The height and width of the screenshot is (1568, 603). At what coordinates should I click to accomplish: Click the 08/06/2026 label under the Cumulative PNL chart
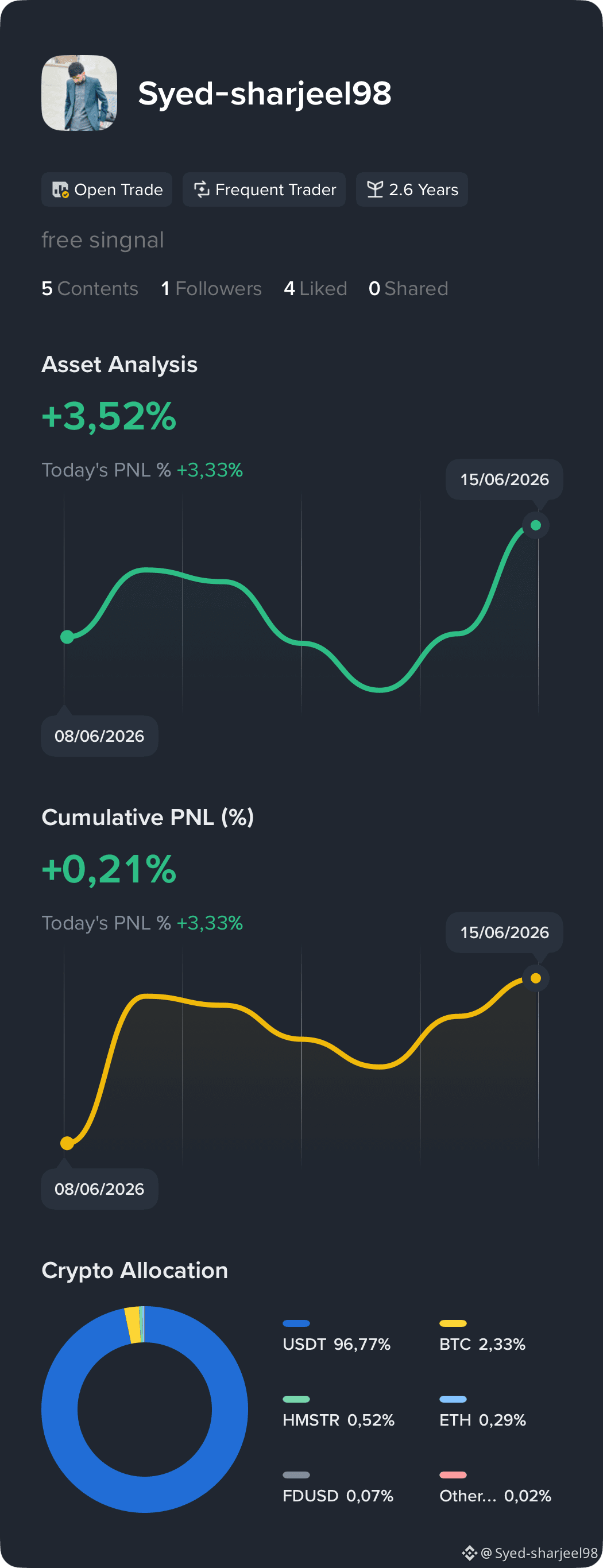pyautogui.click(x=99, y=1189)
